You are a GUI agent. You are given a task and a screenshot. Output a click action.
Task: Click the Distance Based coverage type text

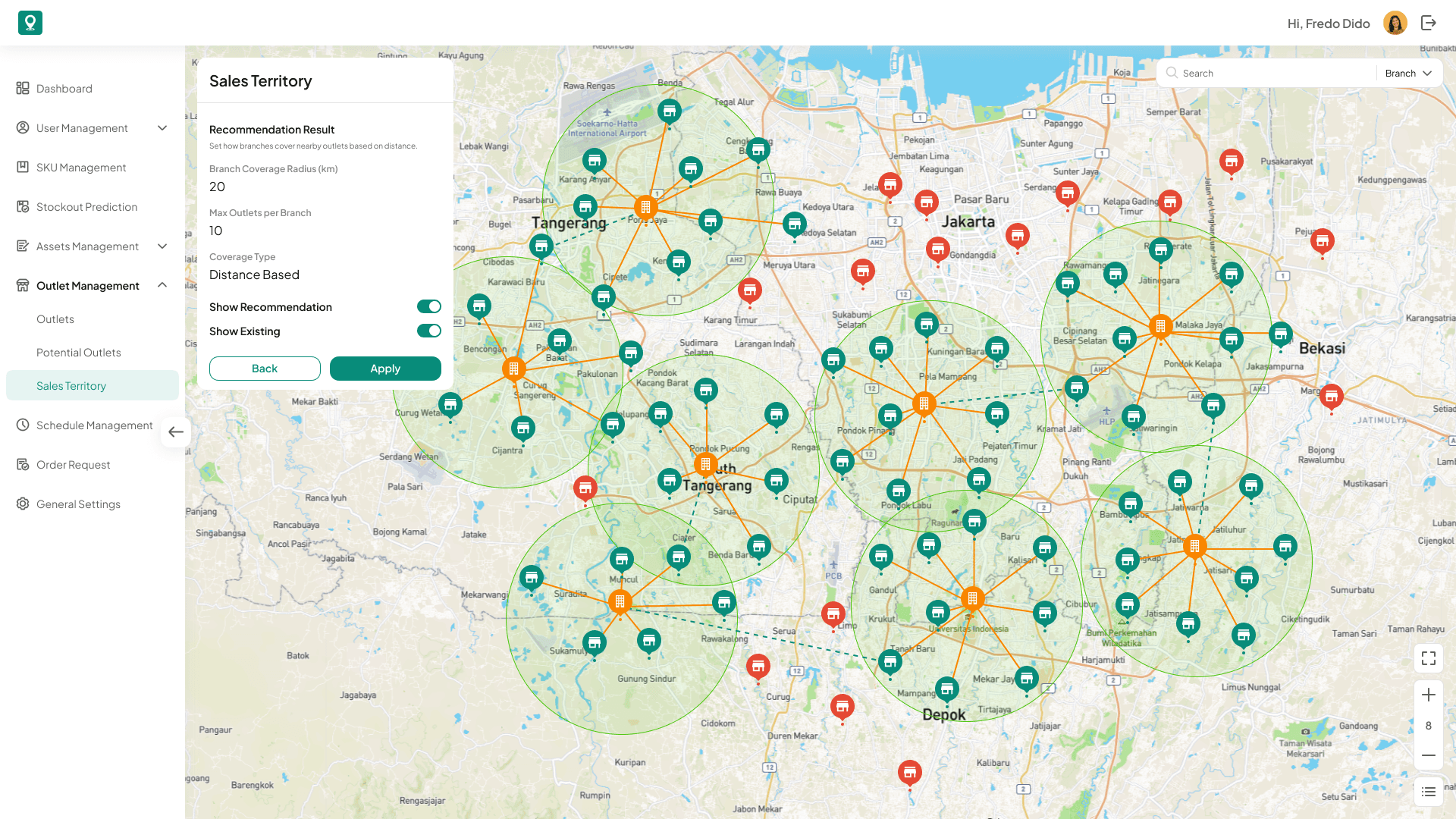pos(254,275)
